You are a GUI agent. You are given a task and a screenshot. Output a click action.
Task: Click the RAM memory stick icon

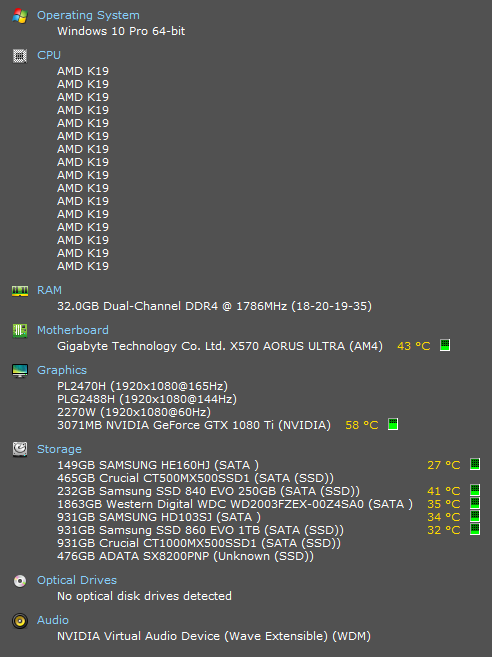point(20,290)
